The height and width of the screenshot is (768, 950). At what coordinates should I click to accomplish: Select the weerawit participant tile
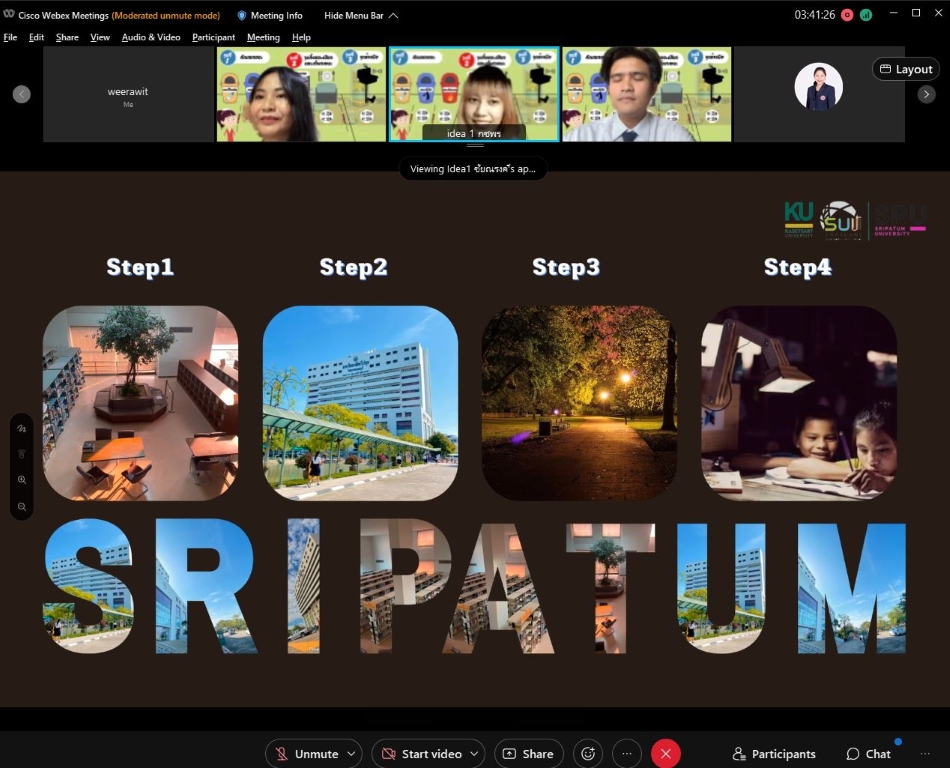128,94
